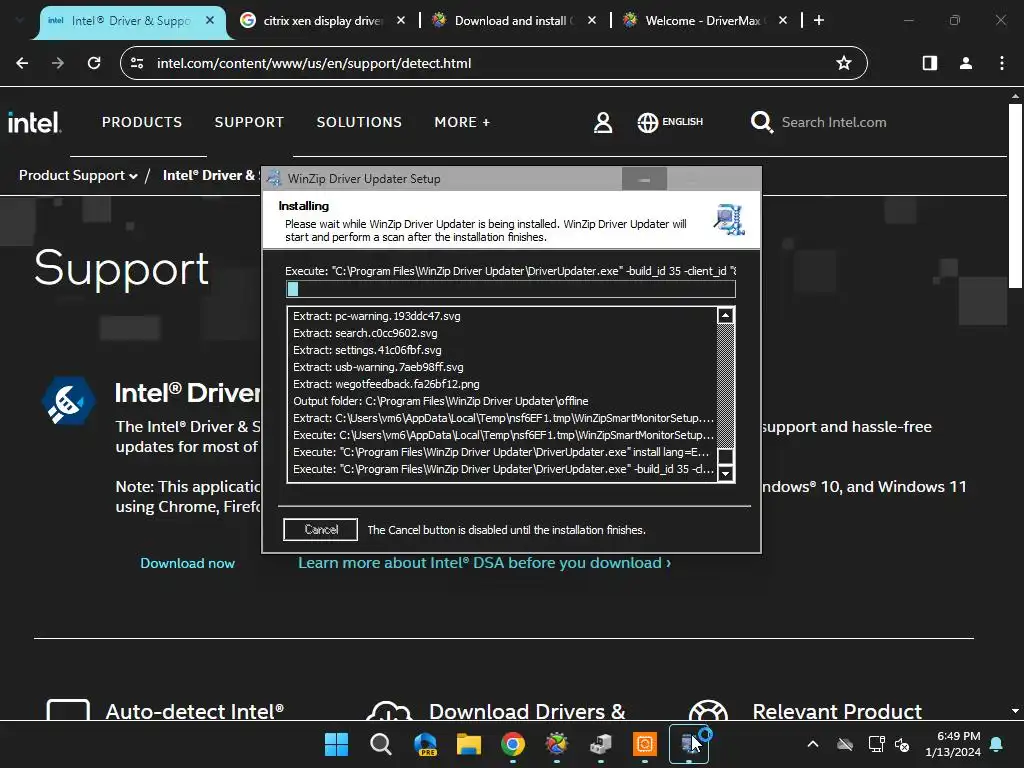The height and width of the screenshot is (768, 1024).
Task: Launch Edge PRE from the taskbar
Action: (x=425, y=744)
